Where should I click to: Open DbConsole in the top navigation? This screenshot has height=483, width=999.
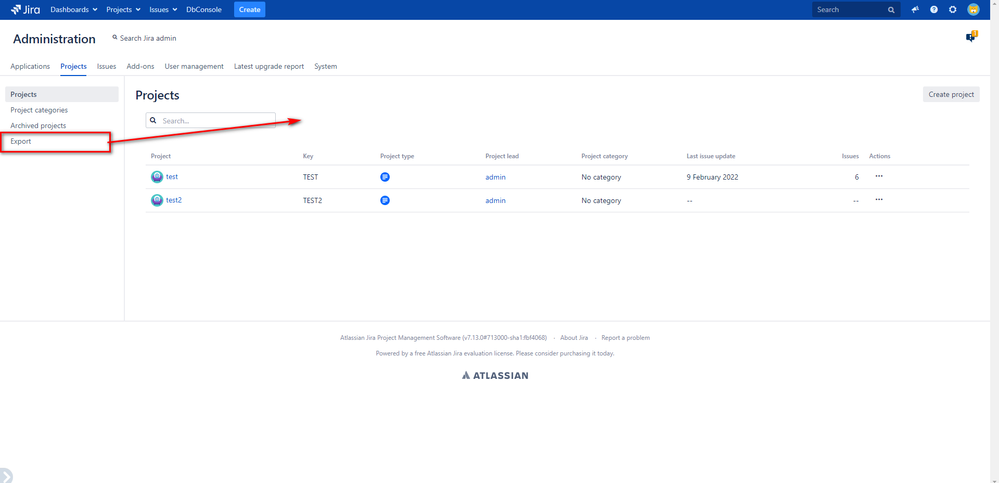(204, 10)
